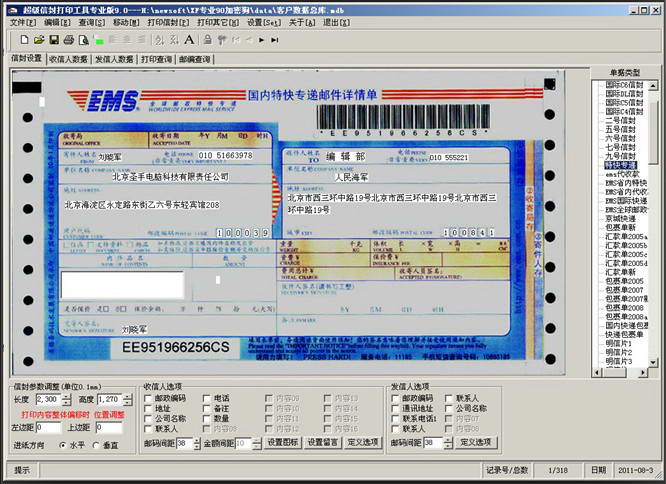
Task: Switch to the 打印查询 tab
Action: point(156,59)
